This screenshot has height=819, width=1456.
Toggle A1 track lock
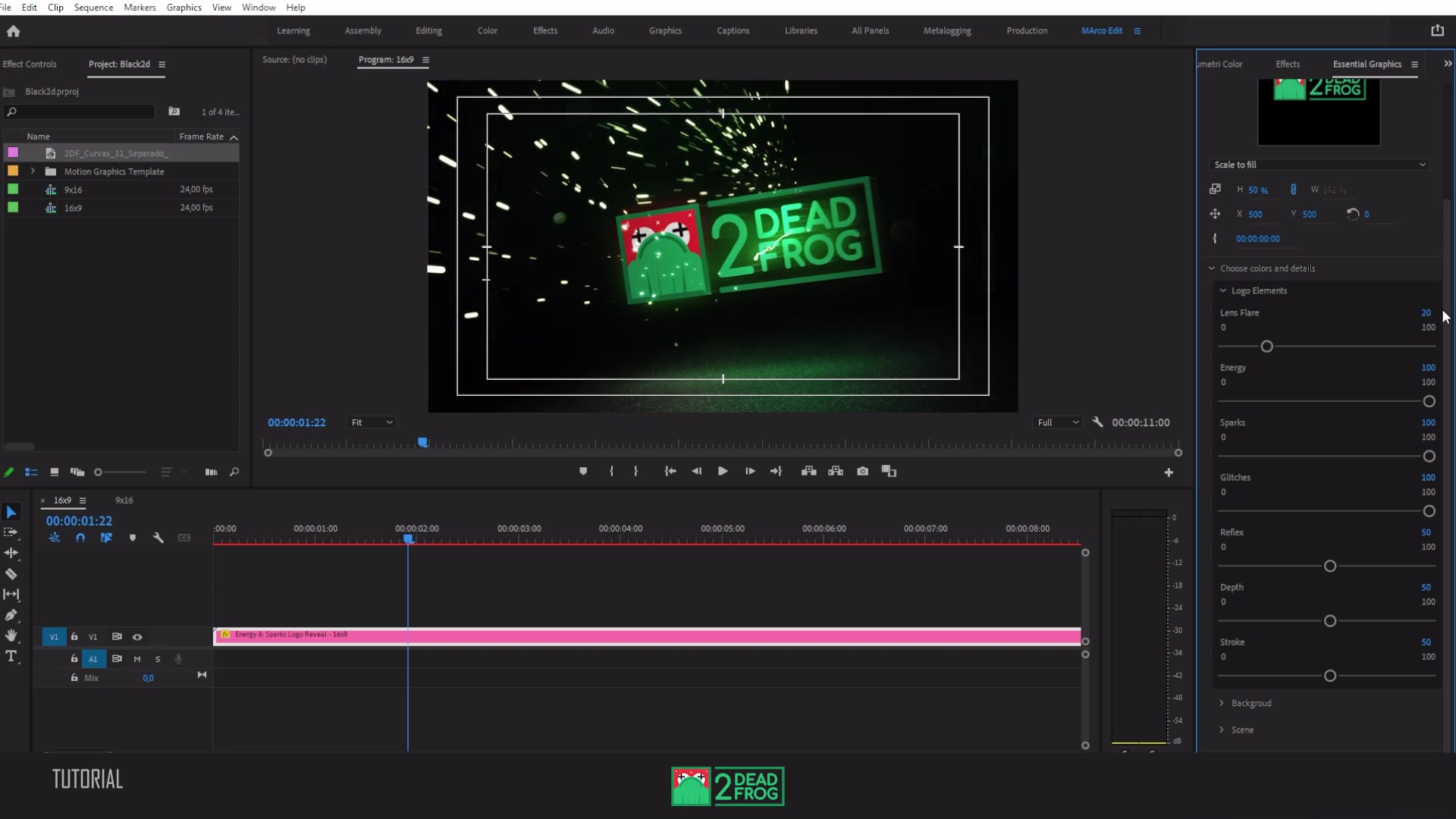pos(74,659)
